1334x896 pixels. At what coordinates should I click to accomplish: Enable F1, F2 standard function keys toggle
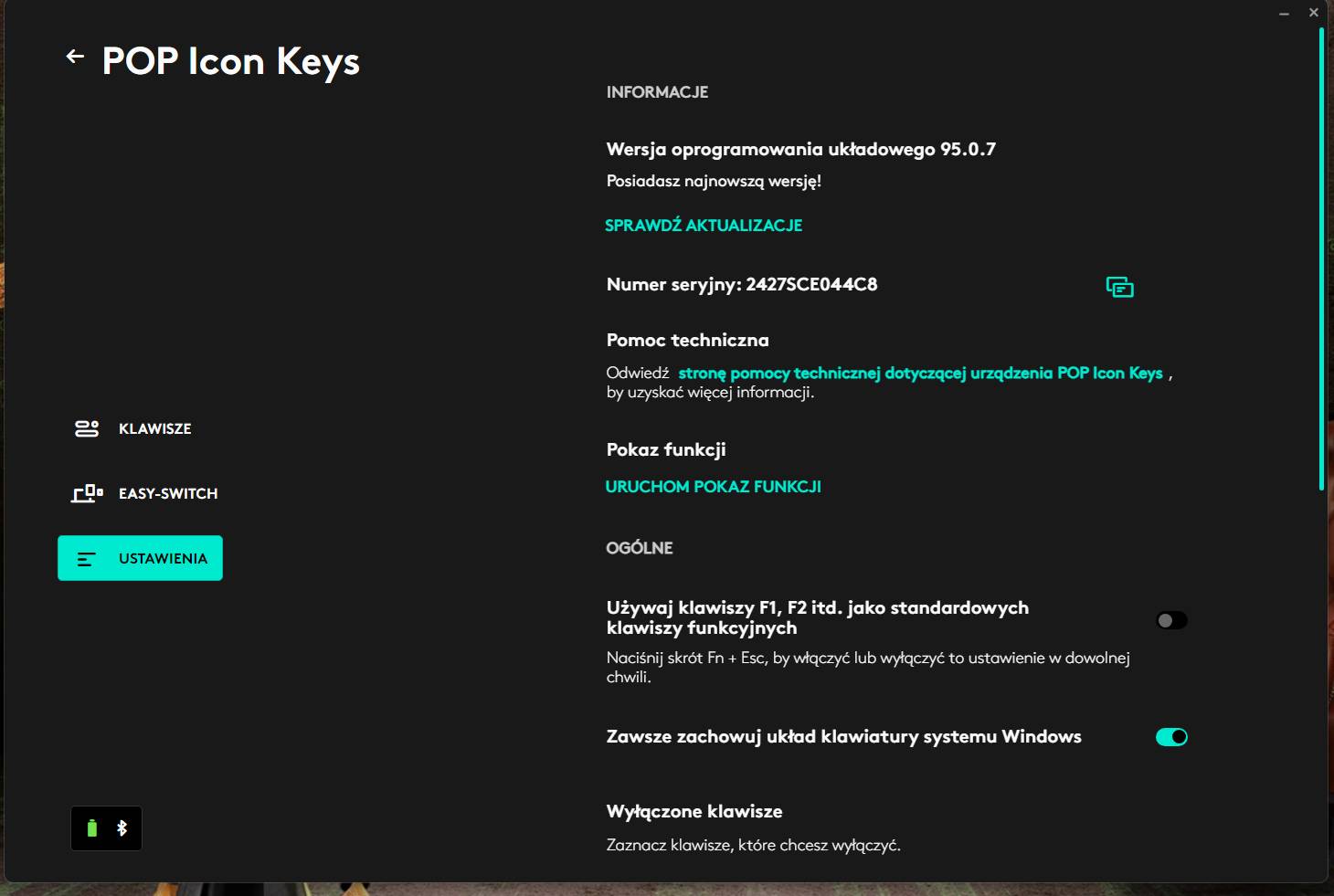pos(1171,620)
